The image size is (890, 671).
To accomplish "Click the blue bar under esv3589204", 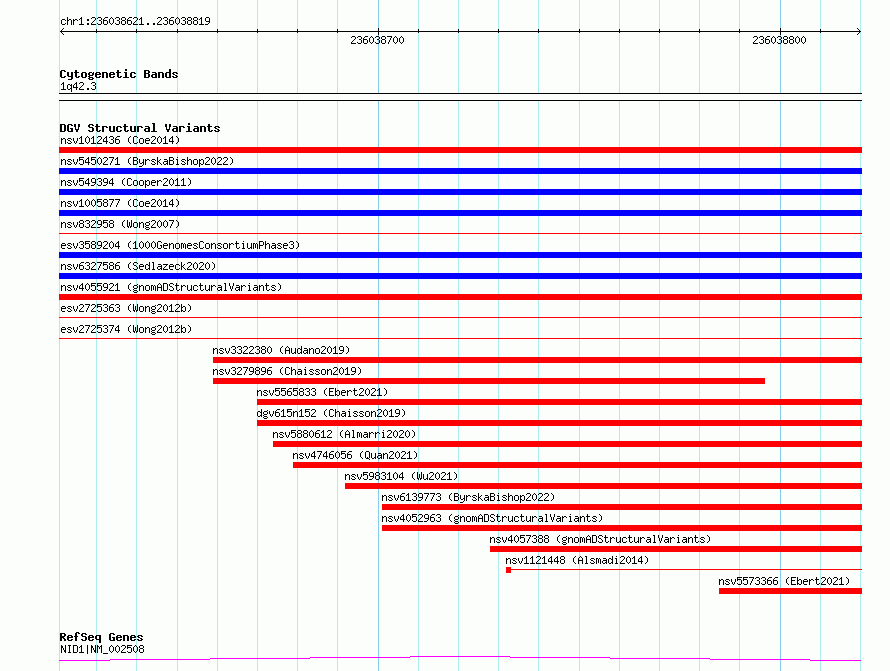I will [460, 255].
